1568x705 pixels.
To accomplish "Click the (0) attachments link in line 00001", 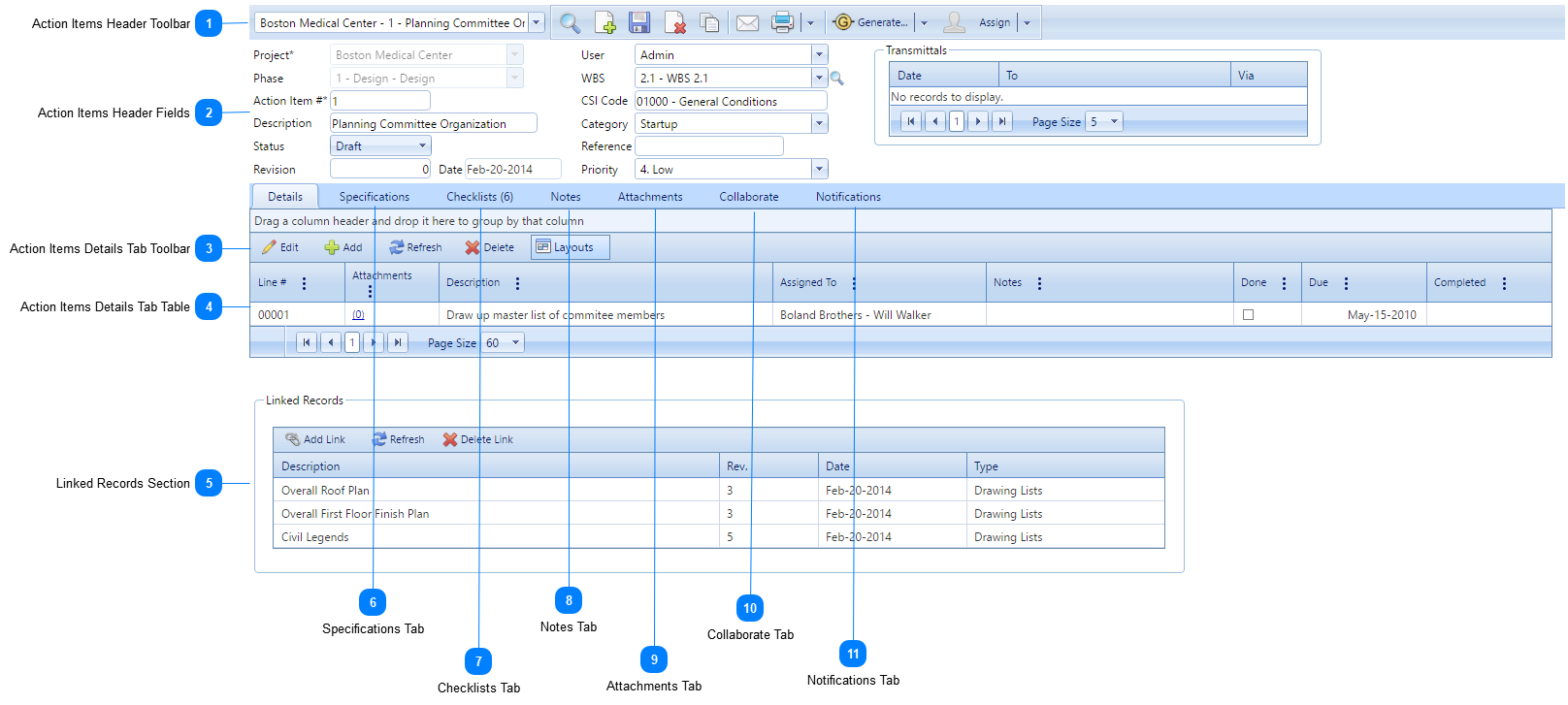I will [x=358, y=314].
